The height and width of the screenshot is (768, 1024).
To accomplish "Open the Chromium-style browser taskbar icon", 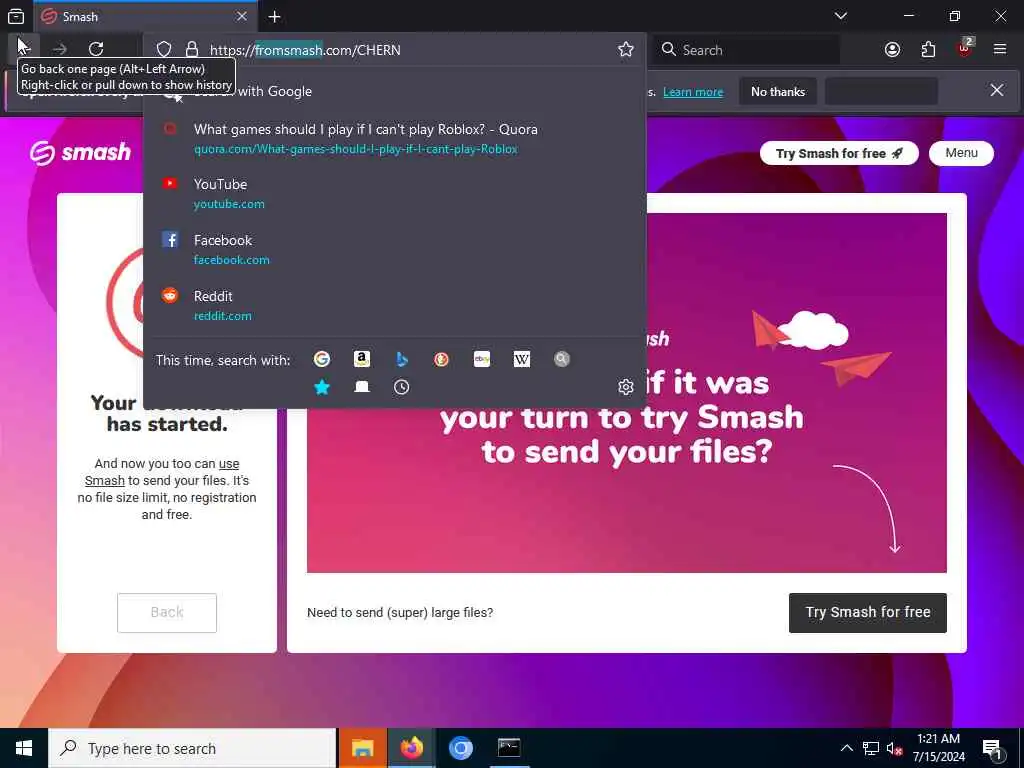I will [460, 748].
